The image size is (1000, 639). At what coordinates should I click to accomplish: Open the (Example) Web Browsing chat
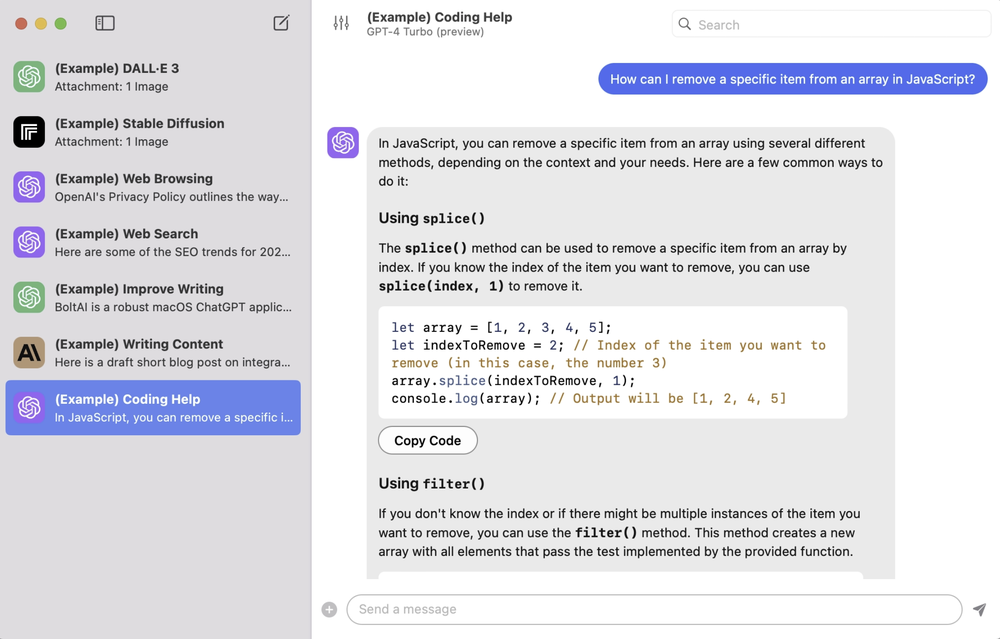(x=153, y=187)
